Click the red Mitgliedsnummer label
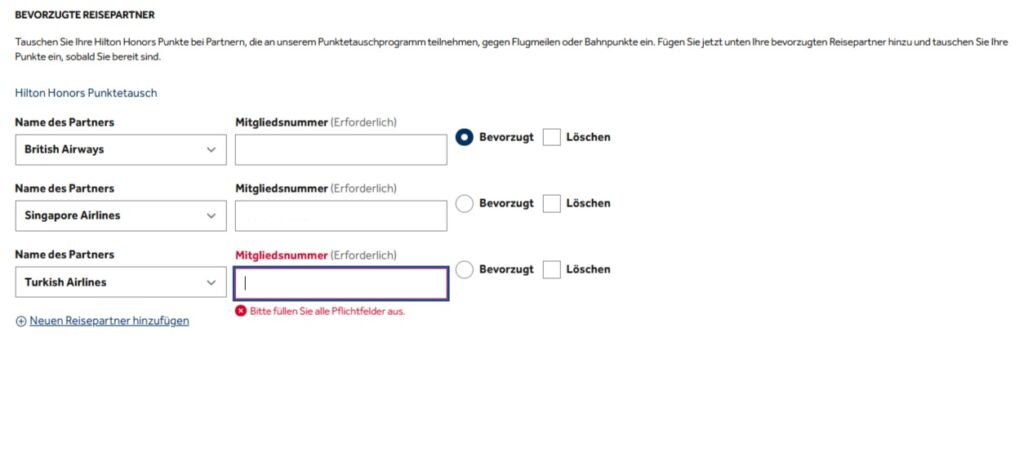Screen dimensions: 1024x470 [281, 255]
